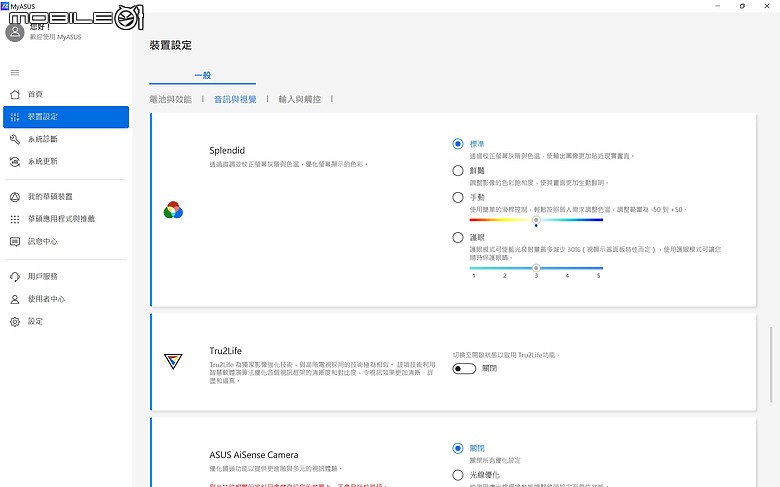
Task: Select AiSense Camera light optimization (光線優化) option
Action: [458, 475]
